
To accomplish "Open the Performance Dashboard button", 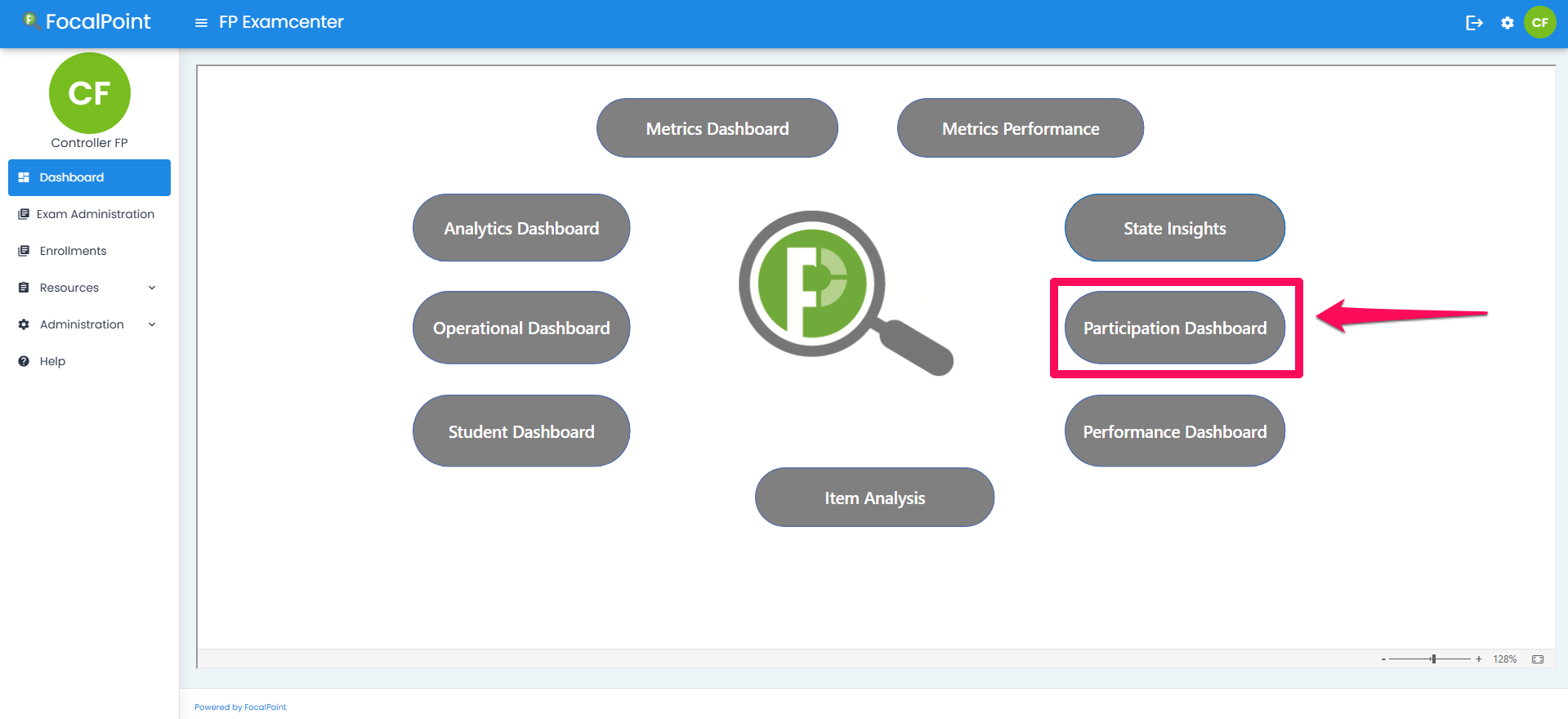I will (x=1175, y=431).
